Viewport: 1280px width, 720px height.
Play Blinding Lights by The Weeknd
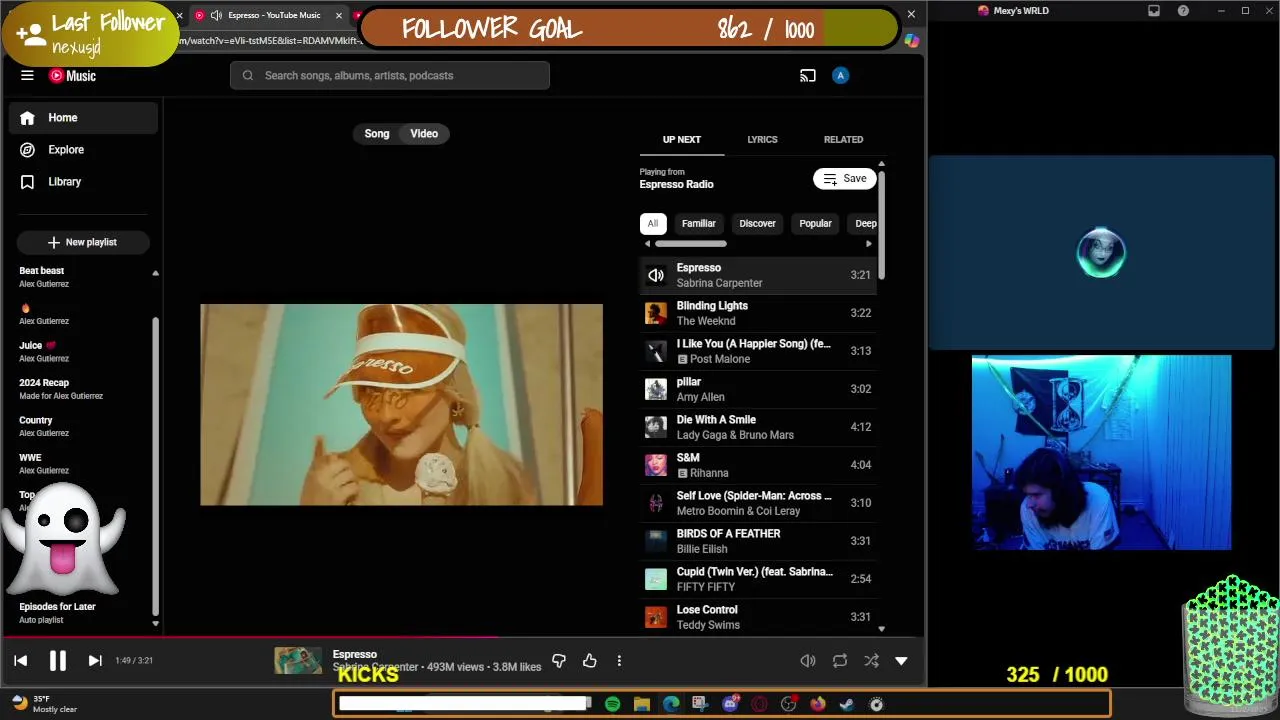coord(758,313)
